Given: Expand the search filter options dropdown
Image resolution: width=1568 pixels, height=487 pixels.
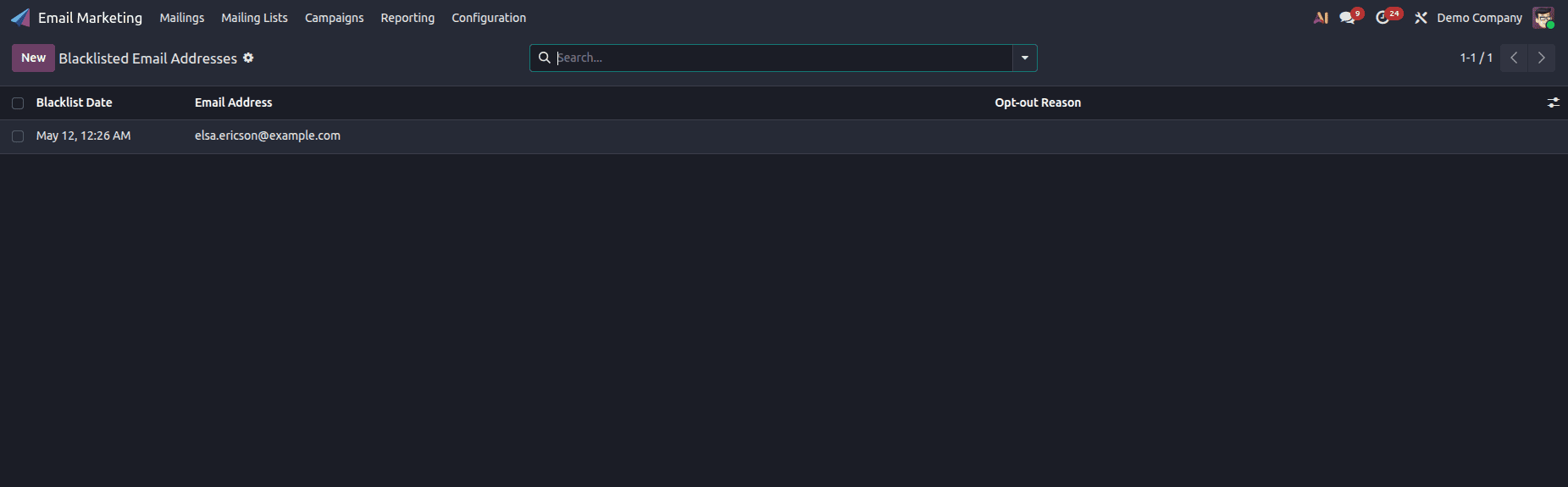Looking at the screenshot, I should [x=1025, y=58].
